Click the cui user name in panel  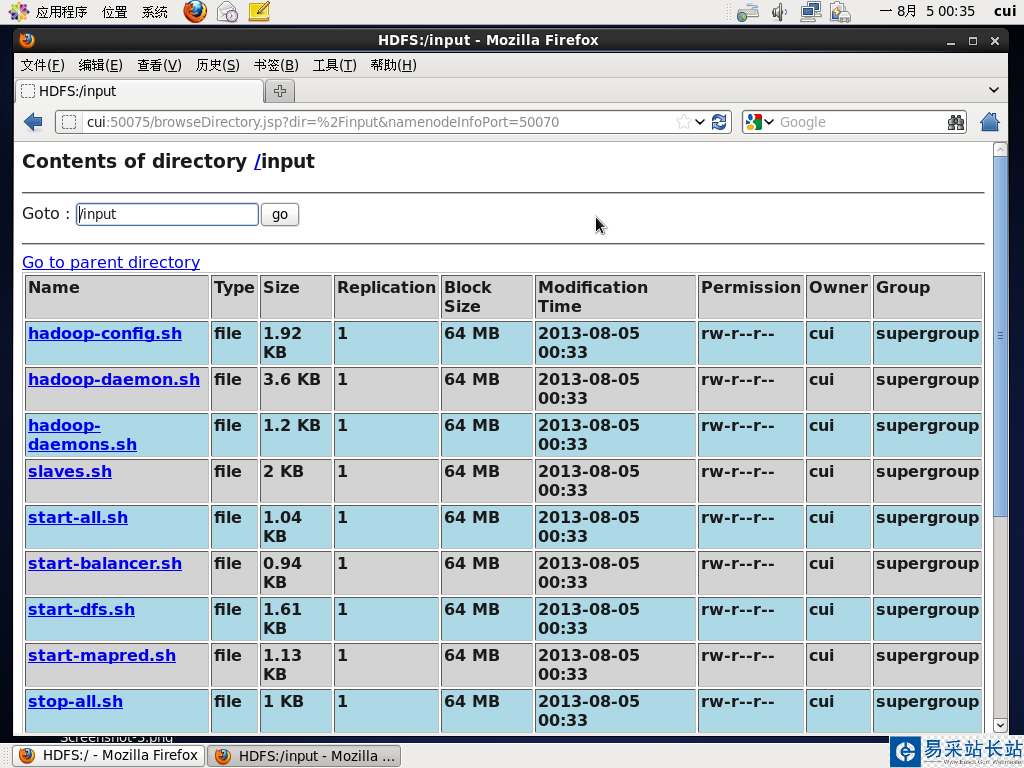click(x=1005, y=11)
